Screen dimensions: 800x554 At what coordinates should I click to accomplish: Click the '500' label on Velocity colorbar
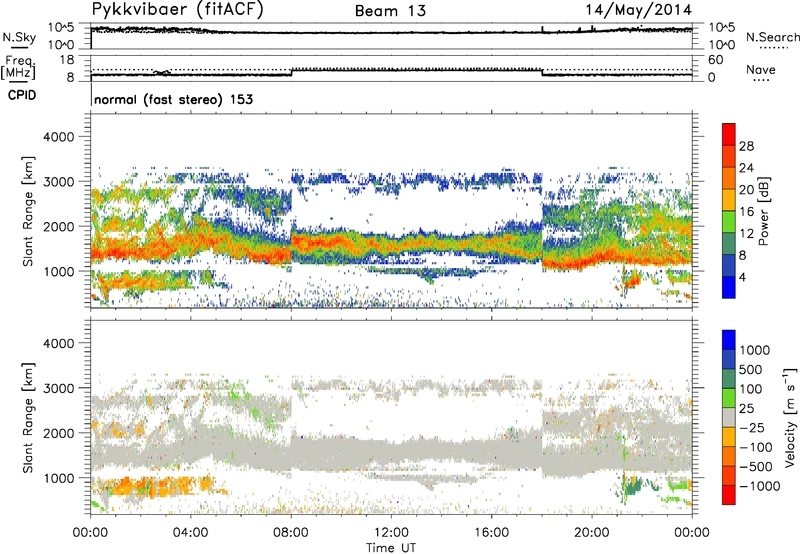coord(751,369)
